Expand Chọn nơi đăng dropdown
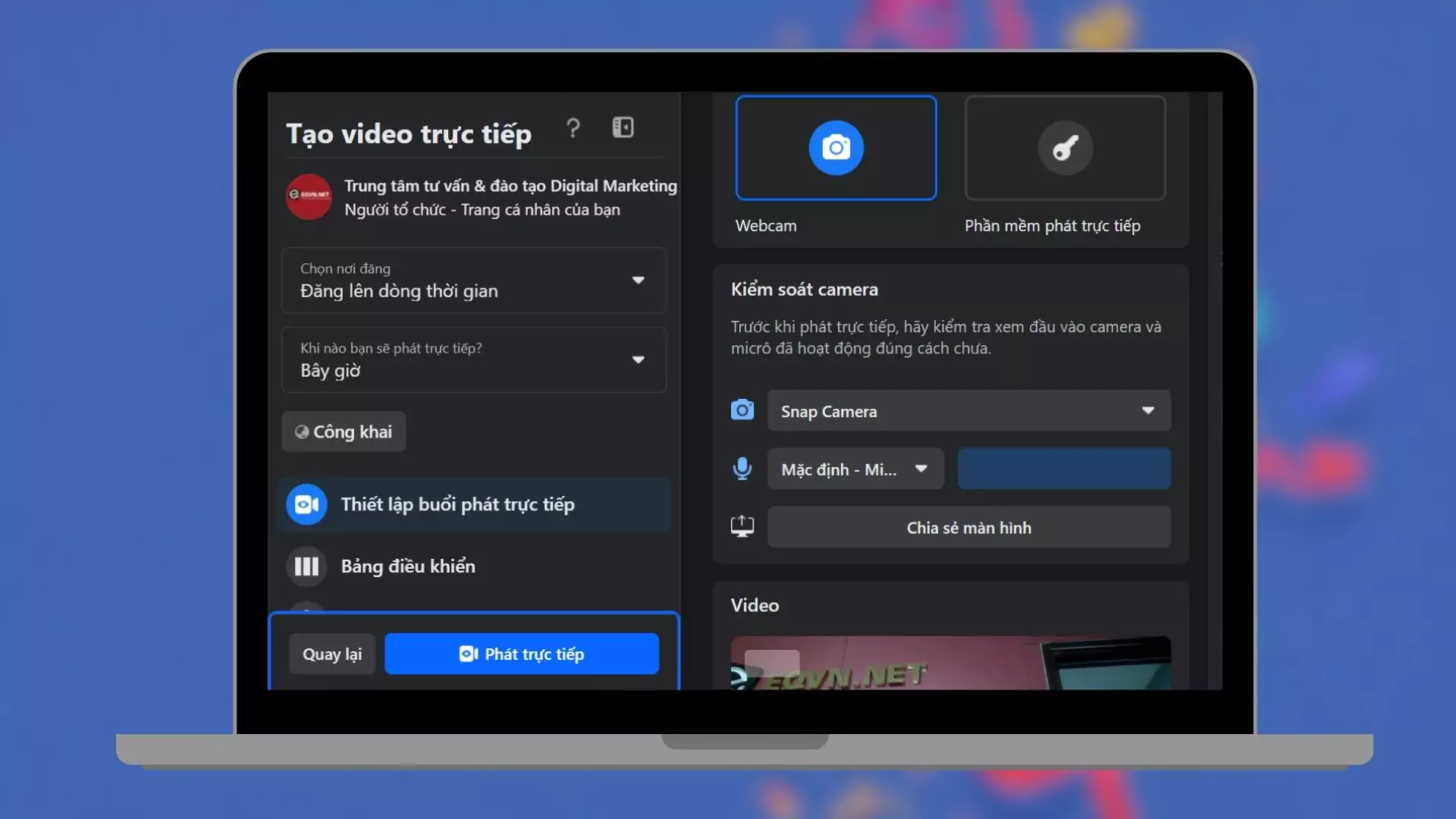Screen dimensions: 1456x819 coord(474,281)
